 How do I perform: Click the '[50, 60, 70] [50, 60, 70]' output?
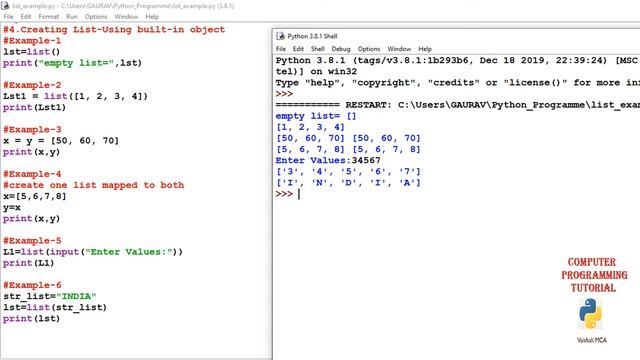(348, 138)
